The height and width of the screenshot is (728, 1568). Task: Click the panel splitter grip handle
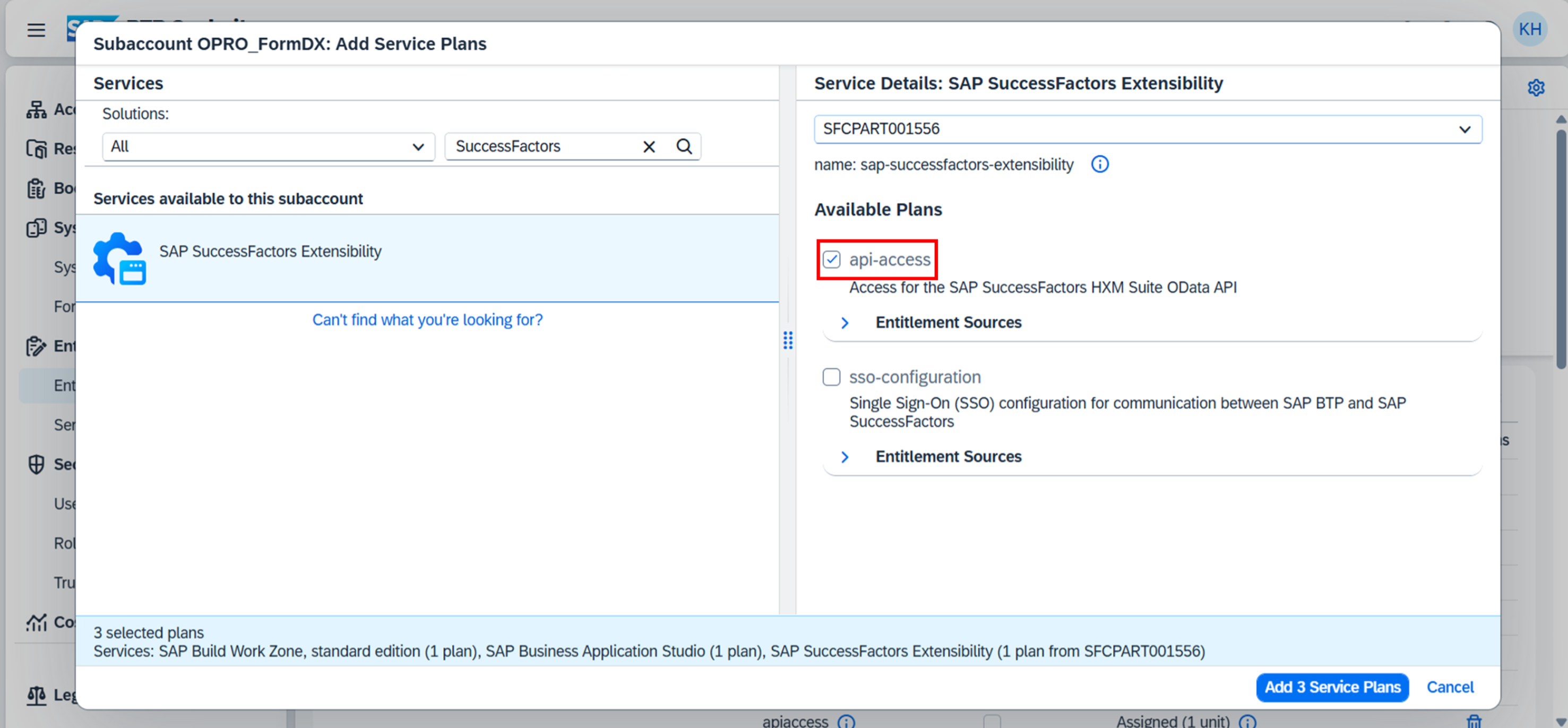coord(788,340)
